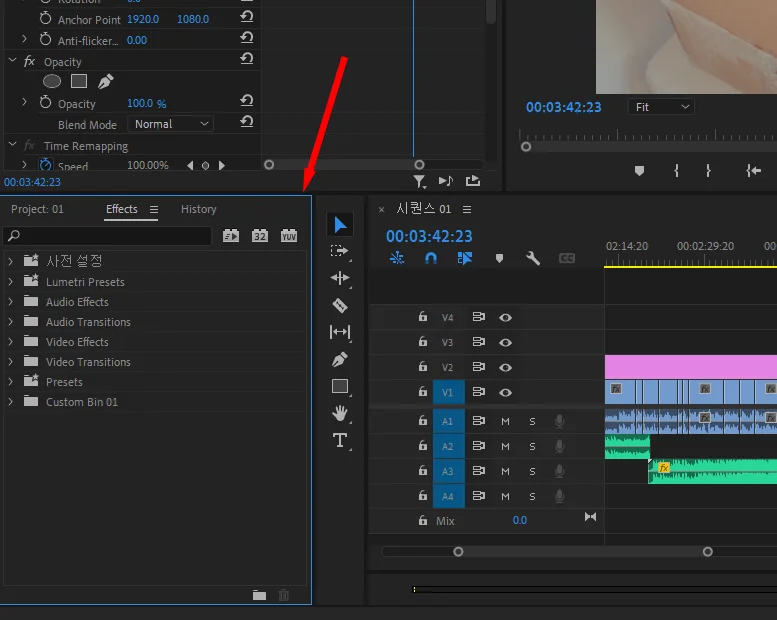Expand the Video Transitions folder
The height and width of the screenshot is (620, 777).
[10, 362]
